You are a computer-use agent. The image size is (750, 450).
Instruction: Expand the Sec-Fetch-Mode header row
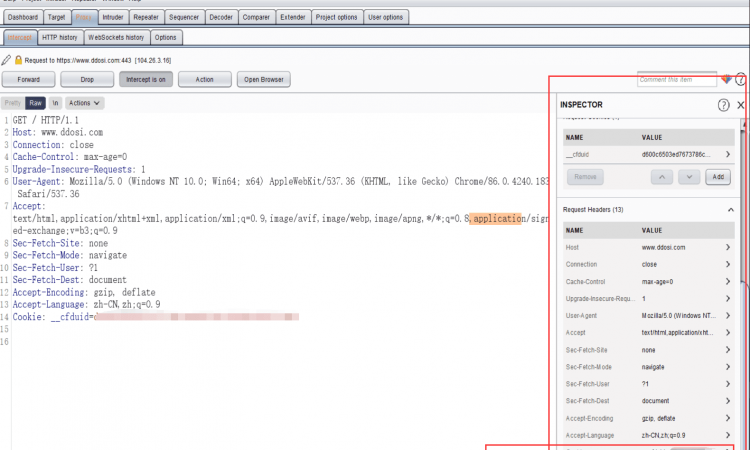(x=728, y=367)
